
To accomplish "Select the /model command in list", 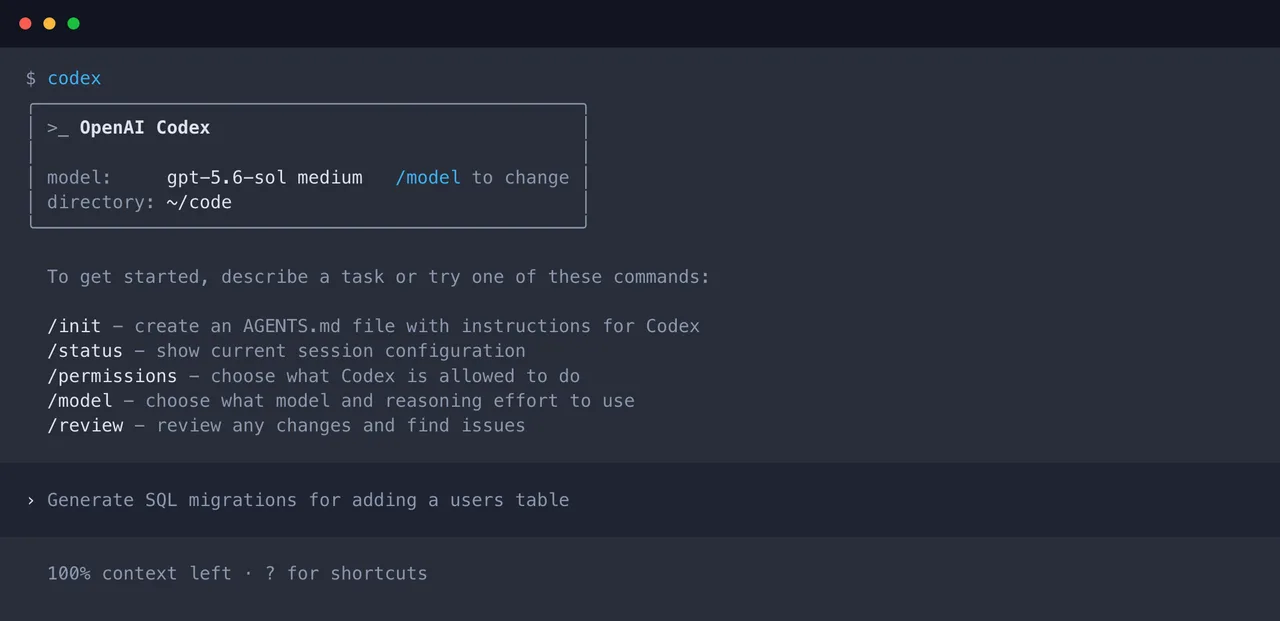I will pyautogui.click(x=80, y=401).
